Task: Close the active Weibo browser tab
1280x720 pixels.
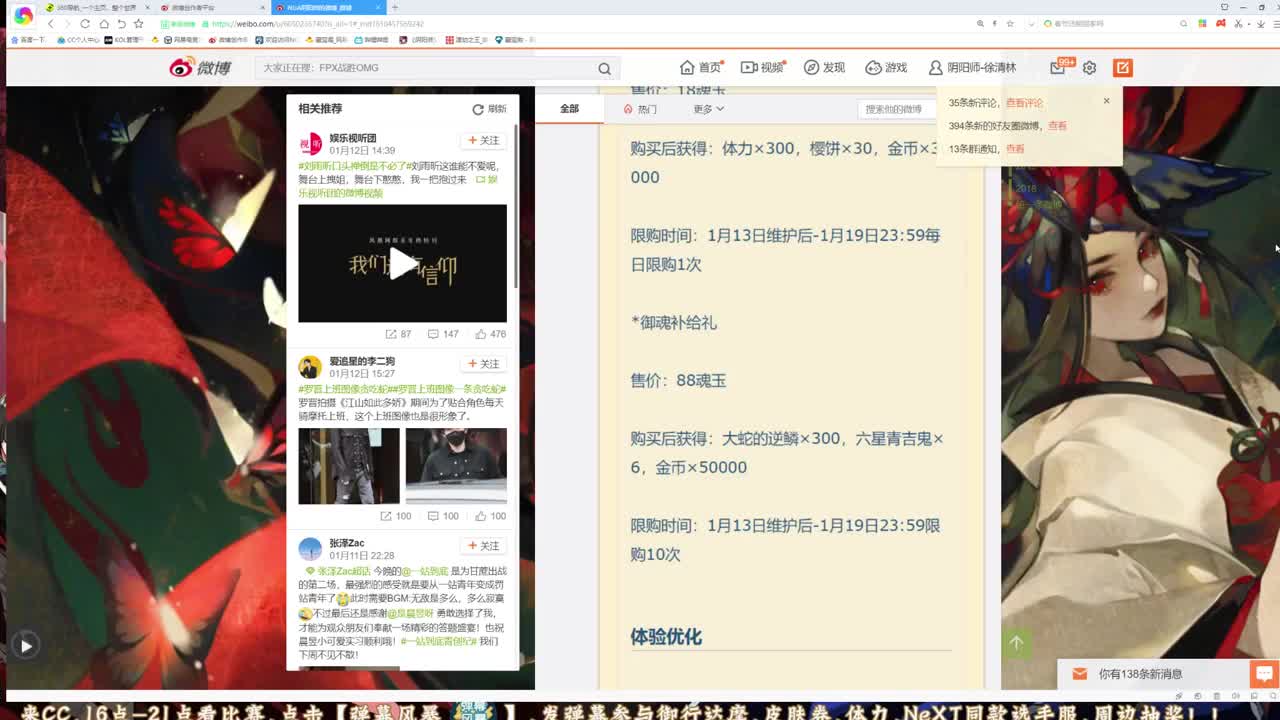Action: (378, 7)
